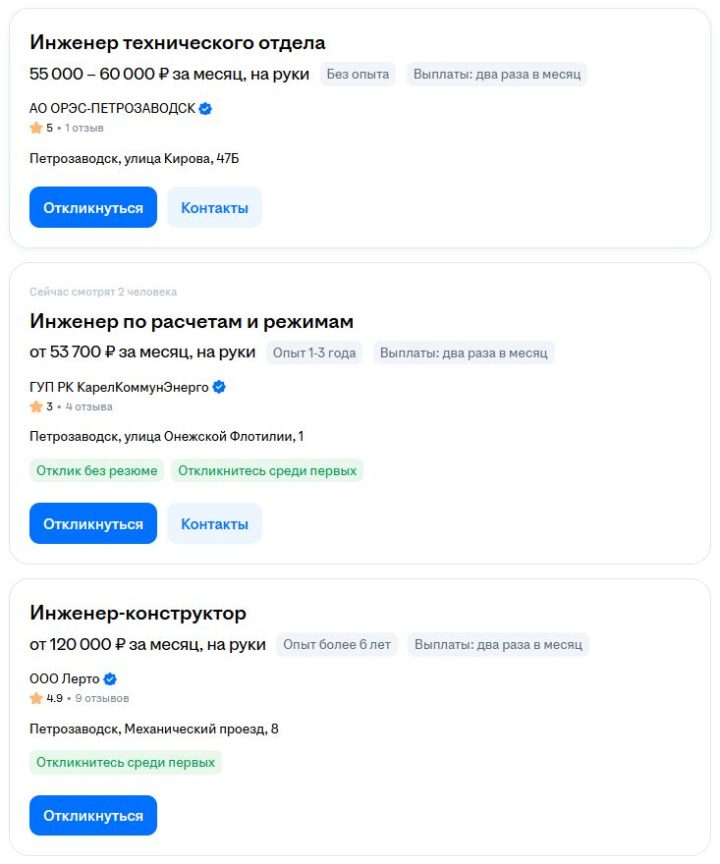Show Контакты for the КарелКоммунЭнерго vacancy
The width and height of the screenshot is (720, 864).
pyautogui.click(x=214, y=523)
